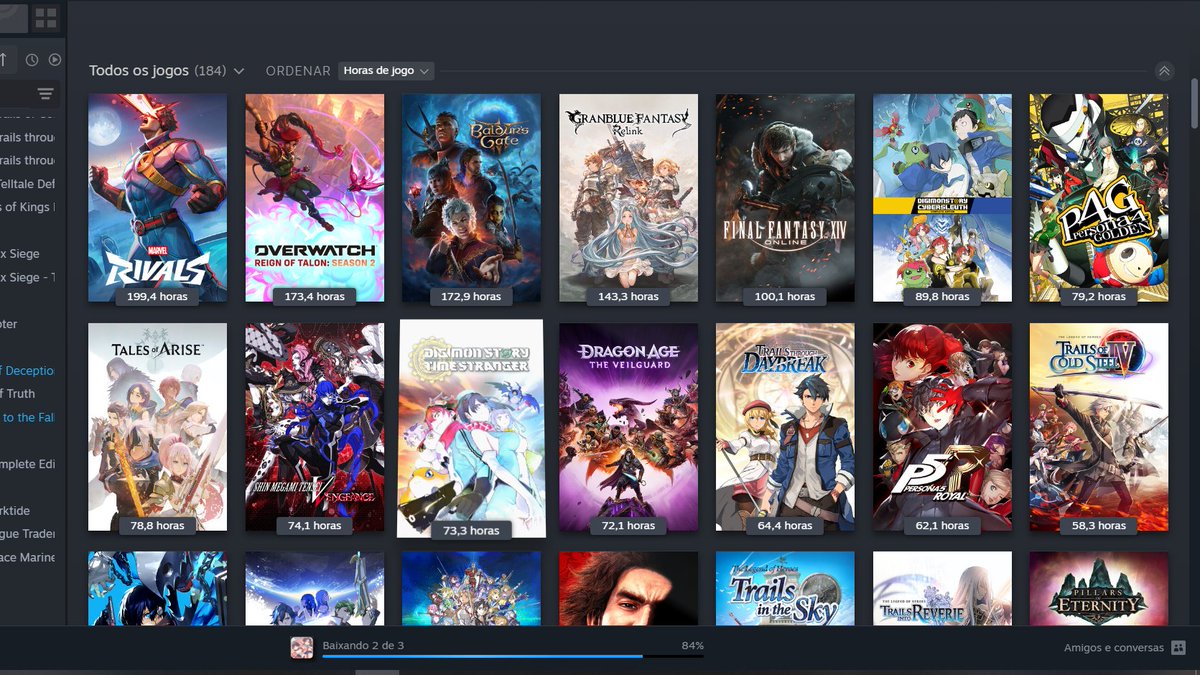This screenshot has width=1200, height=675.
Task: Open Overwatch Reign of Talon cover
Action: 315,198
